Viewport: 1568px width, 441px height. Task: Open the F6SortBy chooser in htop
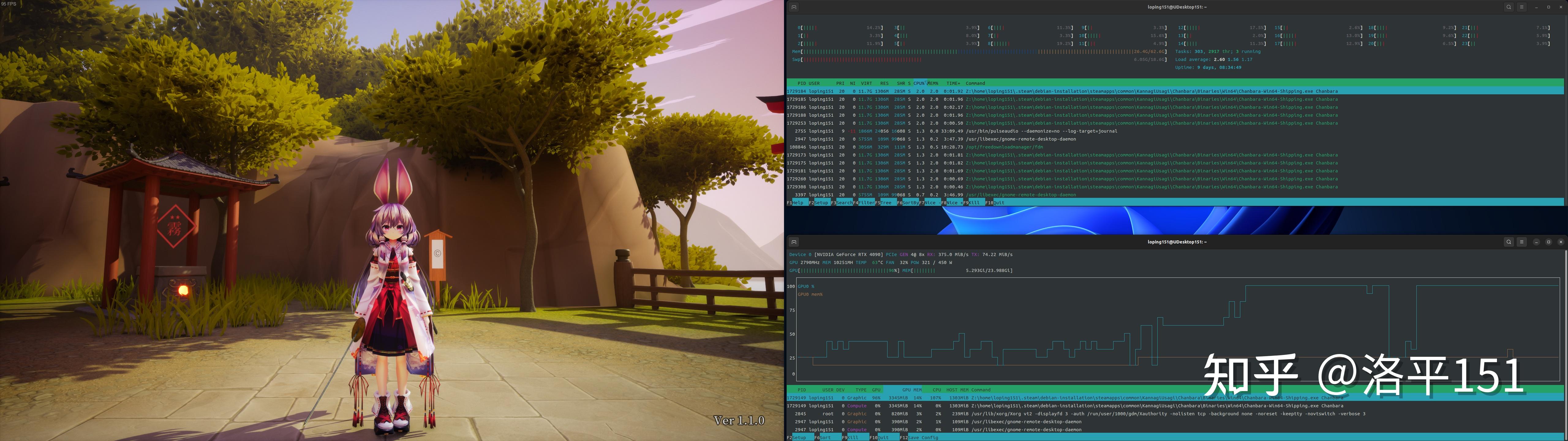(x=909, y=202)
